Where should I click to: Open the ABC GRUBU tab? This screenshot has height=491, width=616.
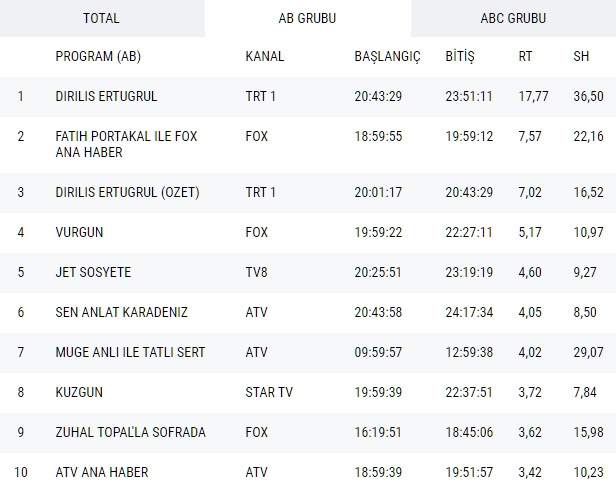[513, 18]
